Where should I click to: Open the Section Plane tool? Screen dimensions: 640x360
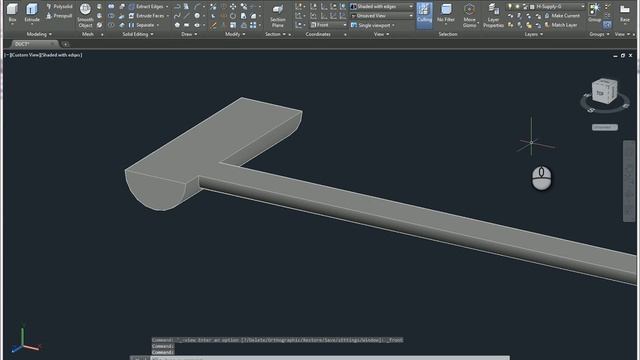[x=278, y=16]
